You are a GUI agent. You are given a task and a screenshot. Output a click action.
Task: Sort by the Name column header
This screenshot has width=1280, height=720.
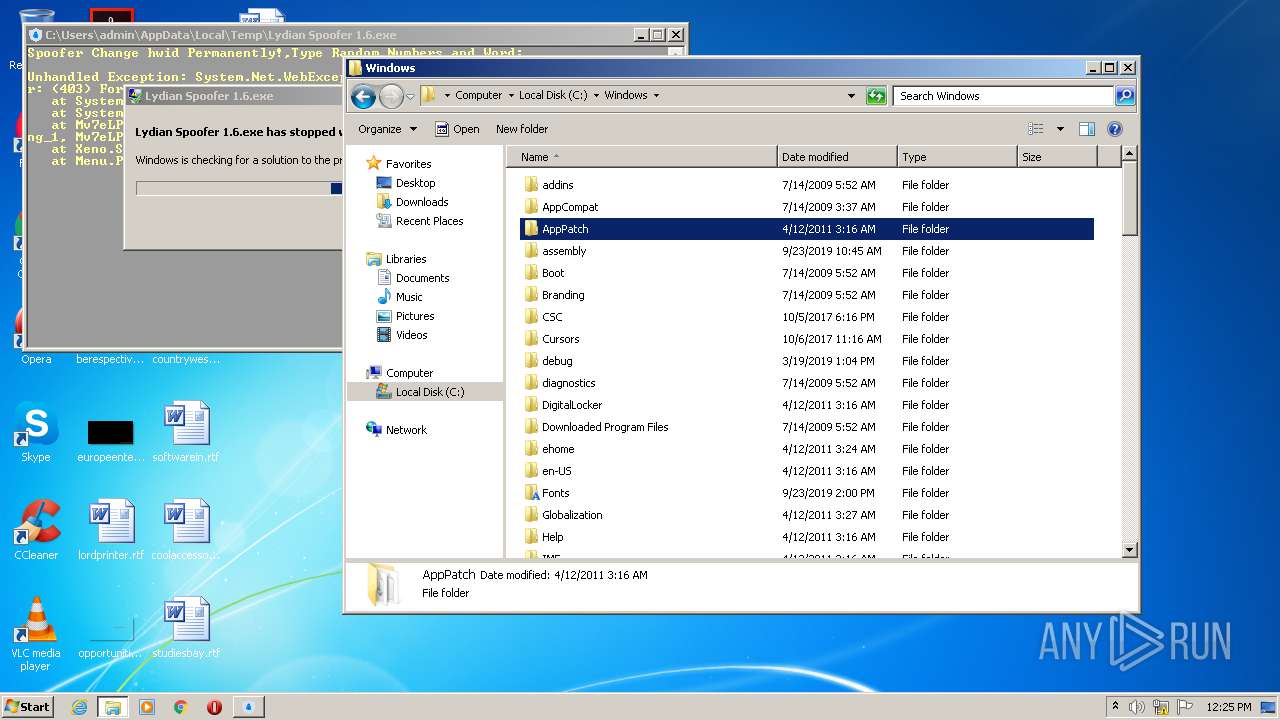642,157
